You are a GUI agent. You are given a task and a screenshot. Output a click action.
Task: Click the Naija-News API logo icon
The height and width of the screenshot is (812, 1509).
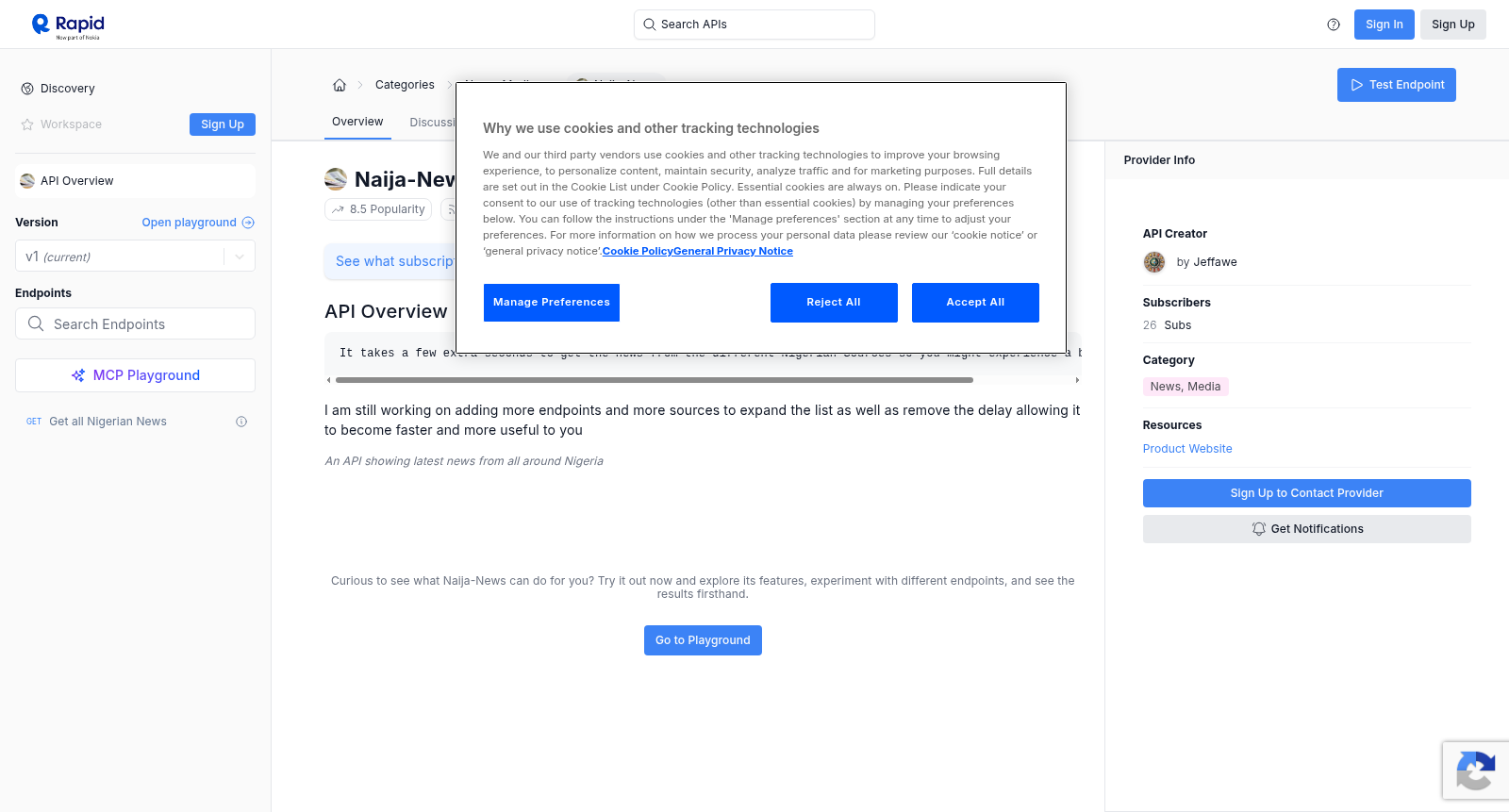pyautogui.click(x=336, y=179)
